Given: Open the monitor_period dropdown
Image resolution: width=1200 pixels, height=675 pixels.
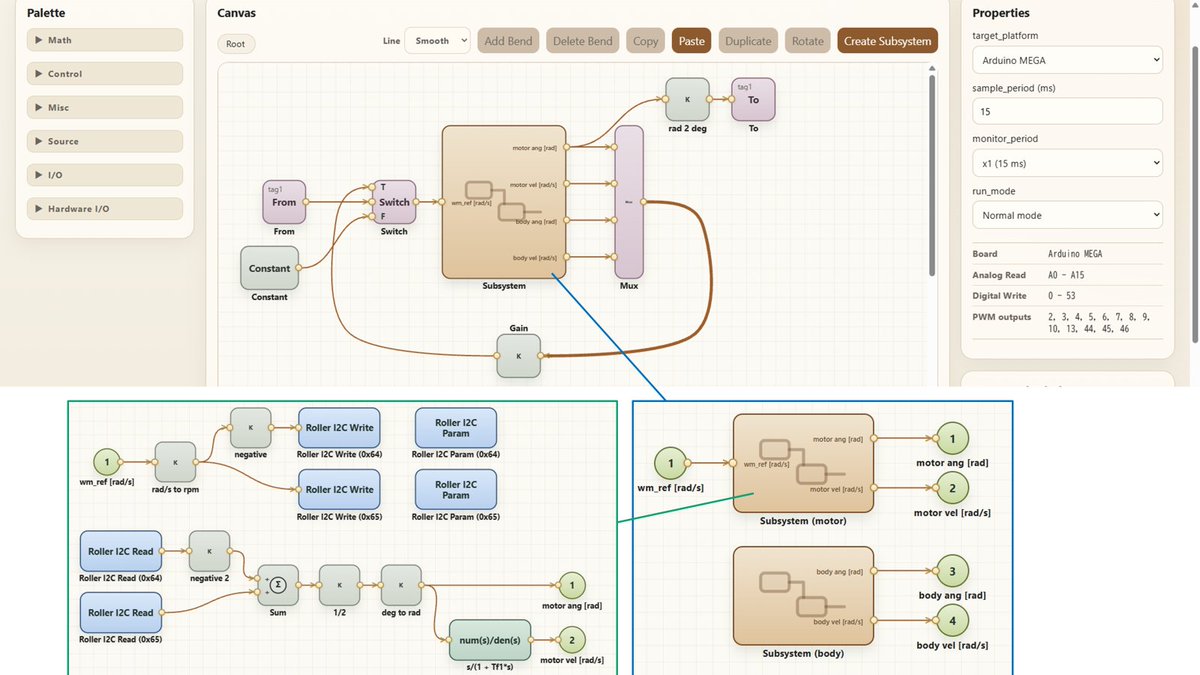Looking at the screenshot, I should point(1067,162).
